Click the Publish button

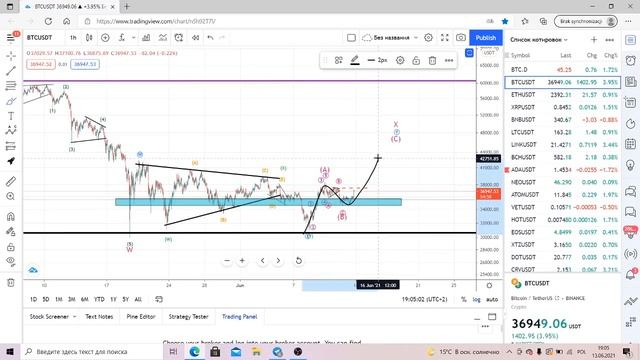(486, 38)
